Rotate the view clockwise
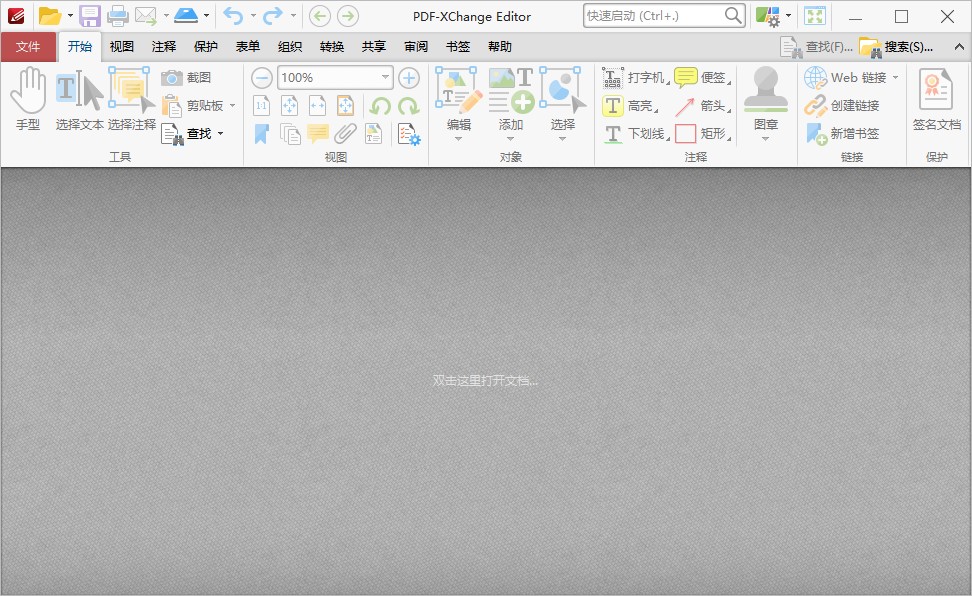This screenshot has width=972, height=596. point(408,106)
